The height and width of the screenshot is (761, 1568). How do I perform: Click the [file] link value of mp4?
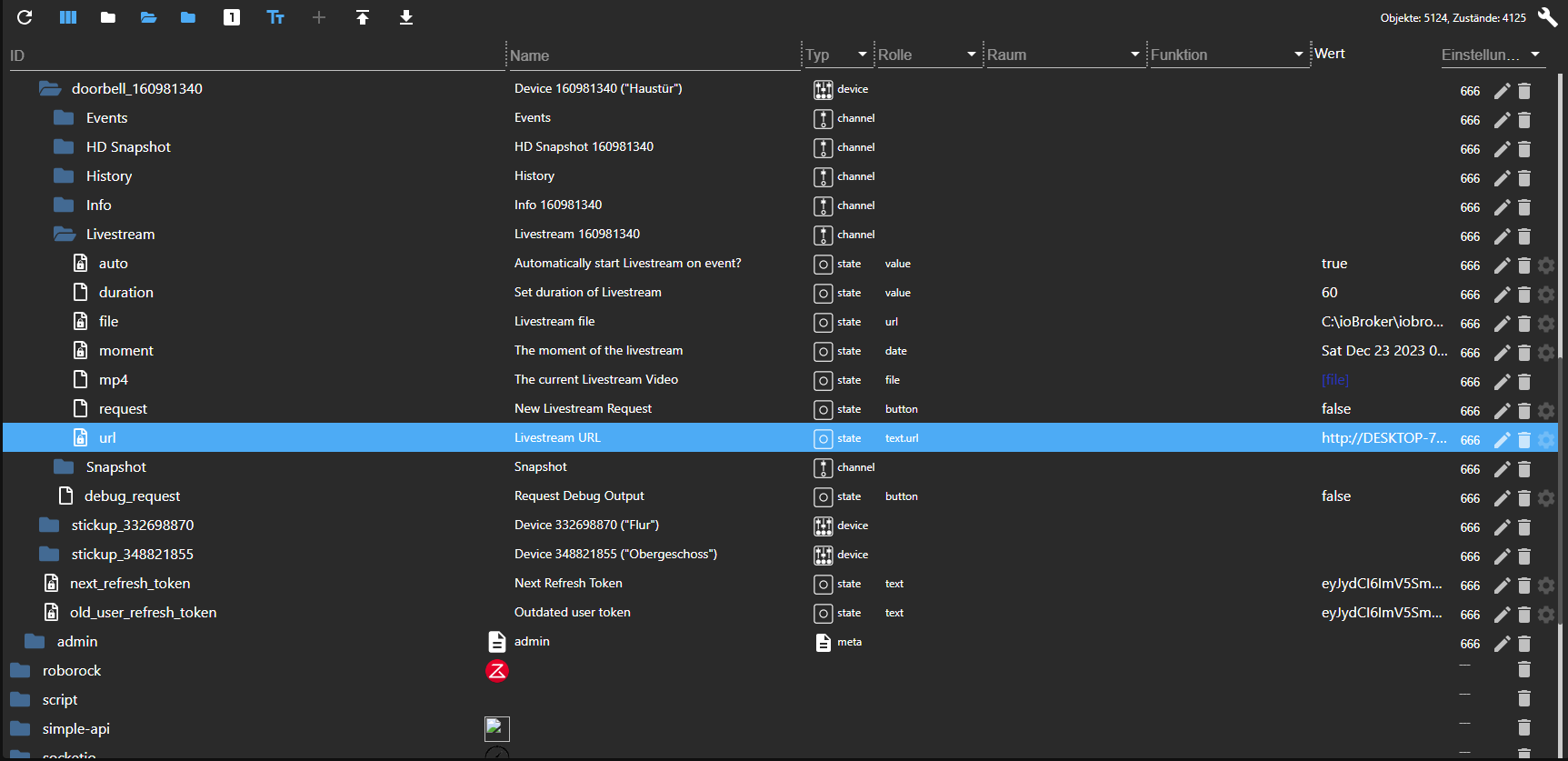pos(1335,380)
